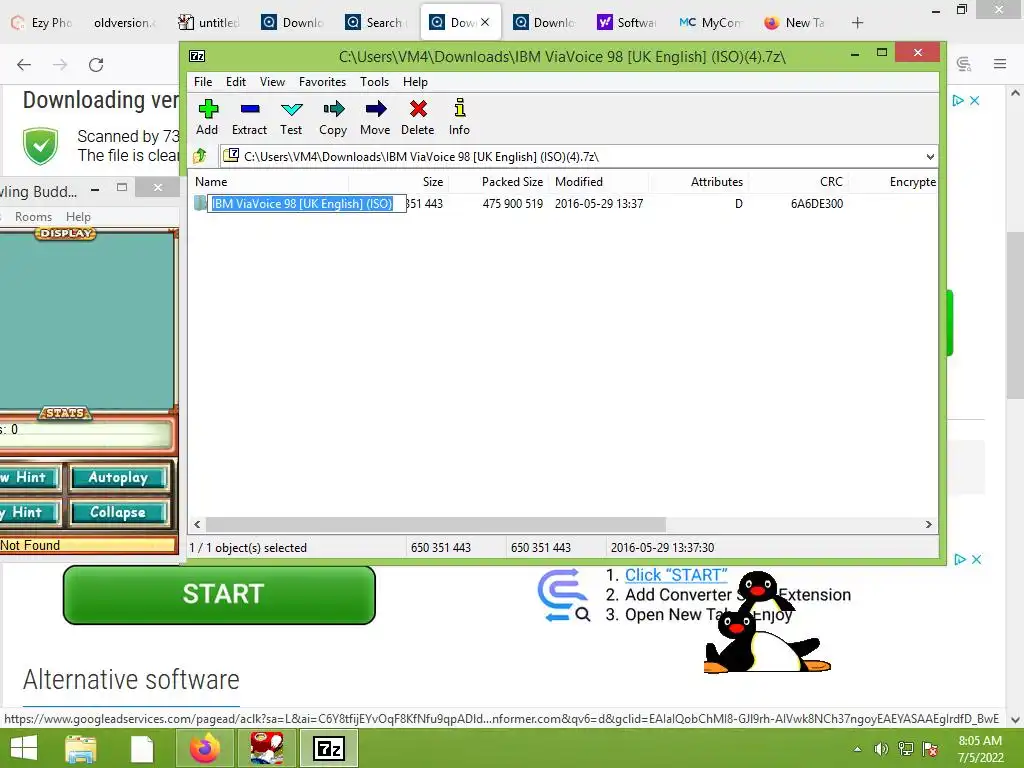Viewport: 1024px width, 768px height.
Task: Open the 7-Zip Help menu
Action: pos(415,82)
